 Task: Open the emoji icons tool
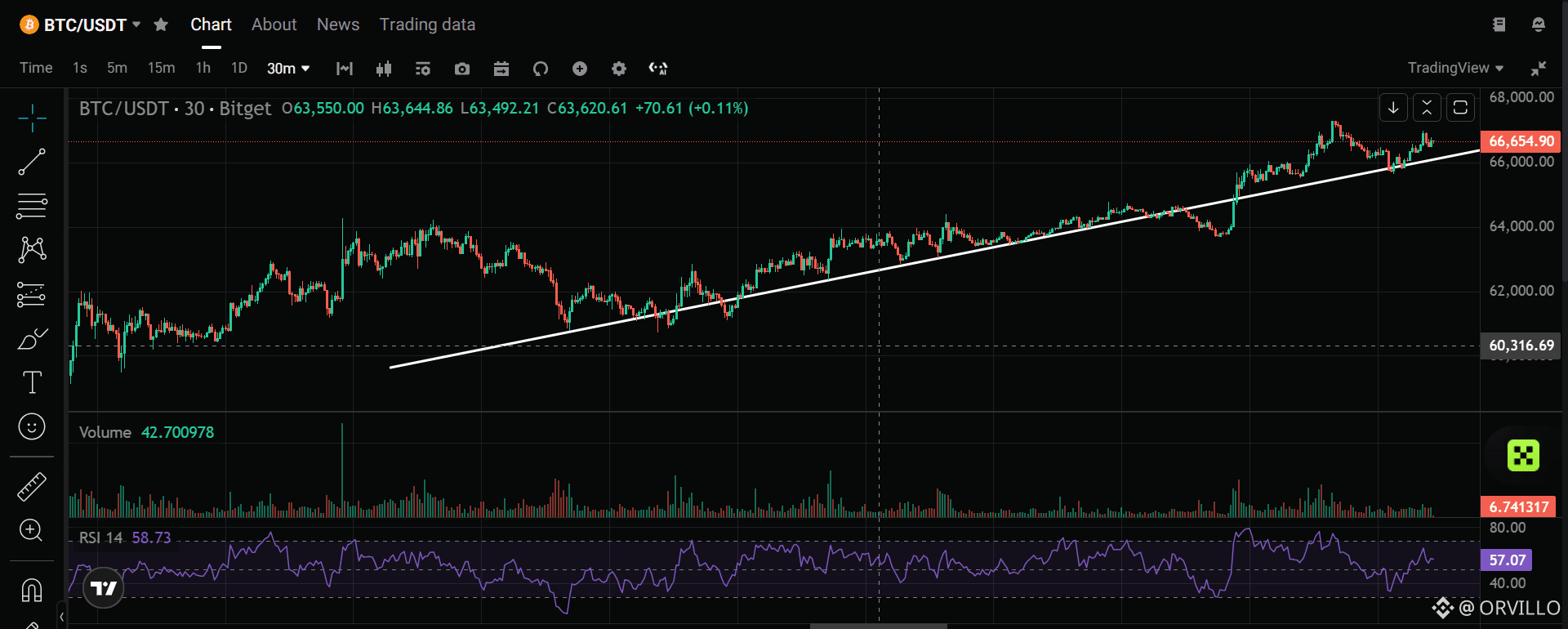(x=32, y=426)
